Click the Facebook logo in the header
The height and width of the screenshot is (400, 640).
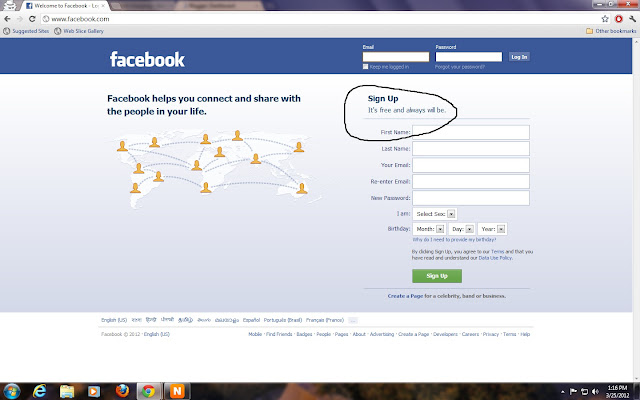[x=147, y=59]
